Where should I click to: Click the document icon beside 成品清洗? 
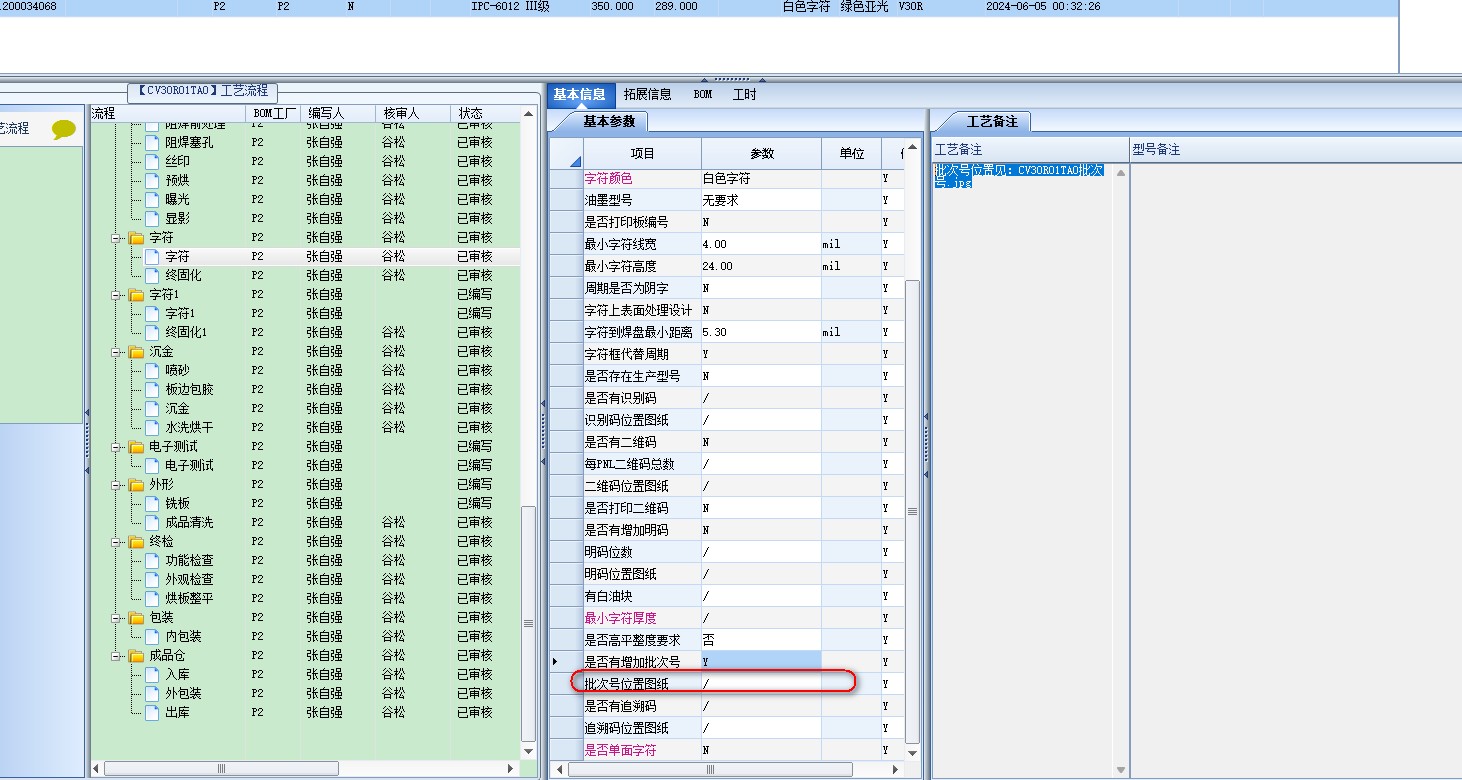point(152,523)
